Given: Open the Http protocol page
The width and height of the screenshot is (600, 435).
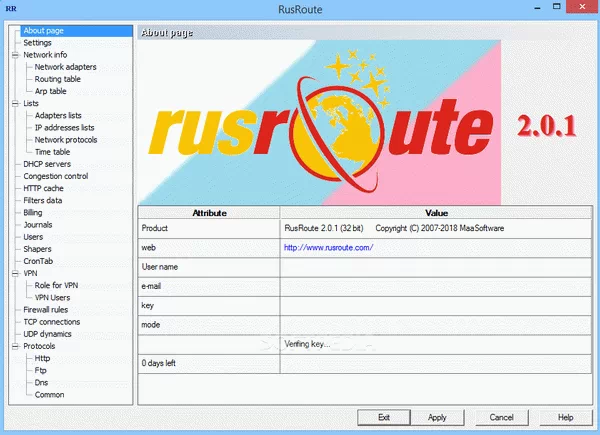Looking at the screenshot, I should pyautogui.click(x=42, y=358).
